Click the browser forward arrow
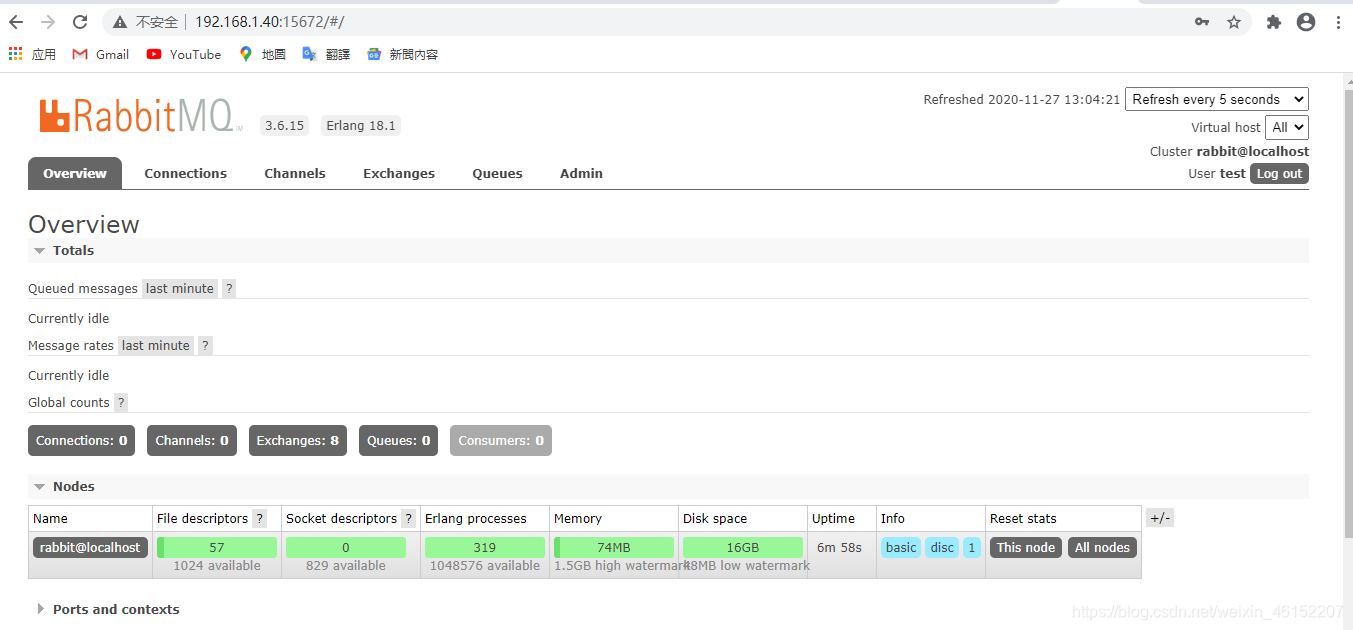The height and width of the screenshot is (630, 1353). 48,22
